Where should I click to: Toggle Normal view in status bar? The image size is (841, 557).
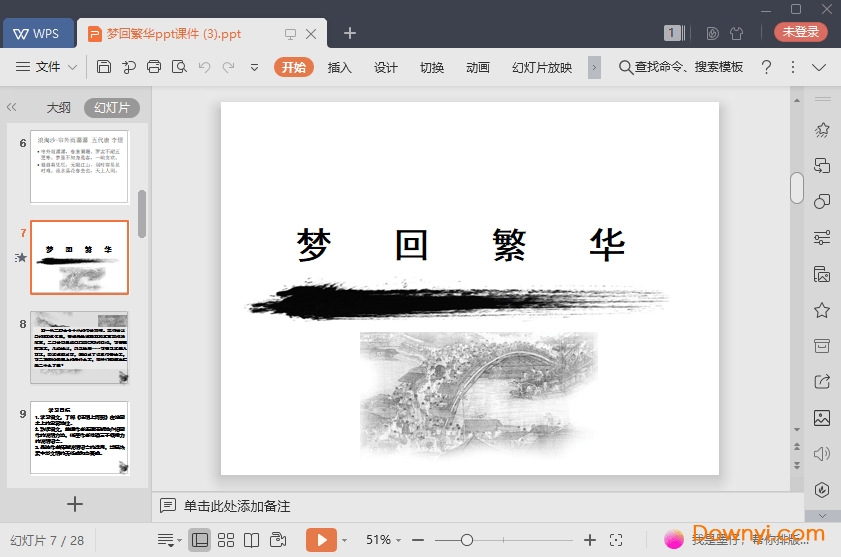click(200, 540)
